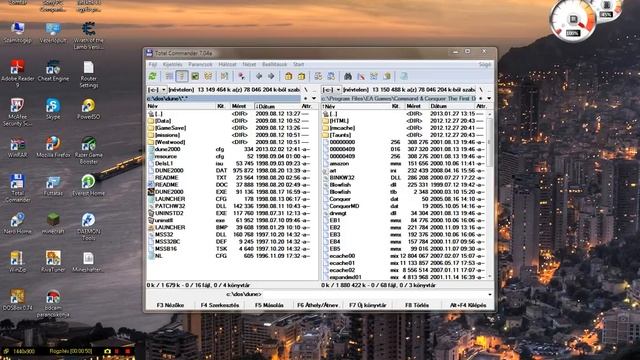Select ConquerMD file in right panel
640x360 pixels.
[x=404, y=206]
